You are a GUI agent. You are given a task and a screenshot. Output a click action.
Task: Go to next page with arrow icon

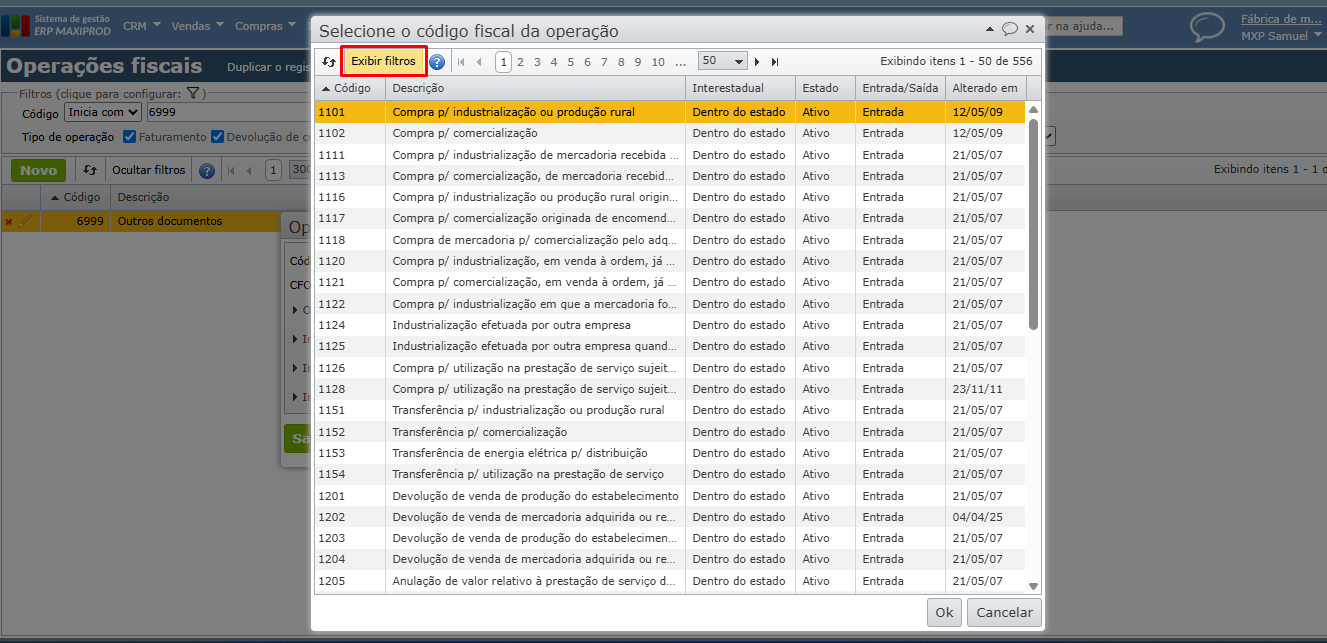coord(757,62)
